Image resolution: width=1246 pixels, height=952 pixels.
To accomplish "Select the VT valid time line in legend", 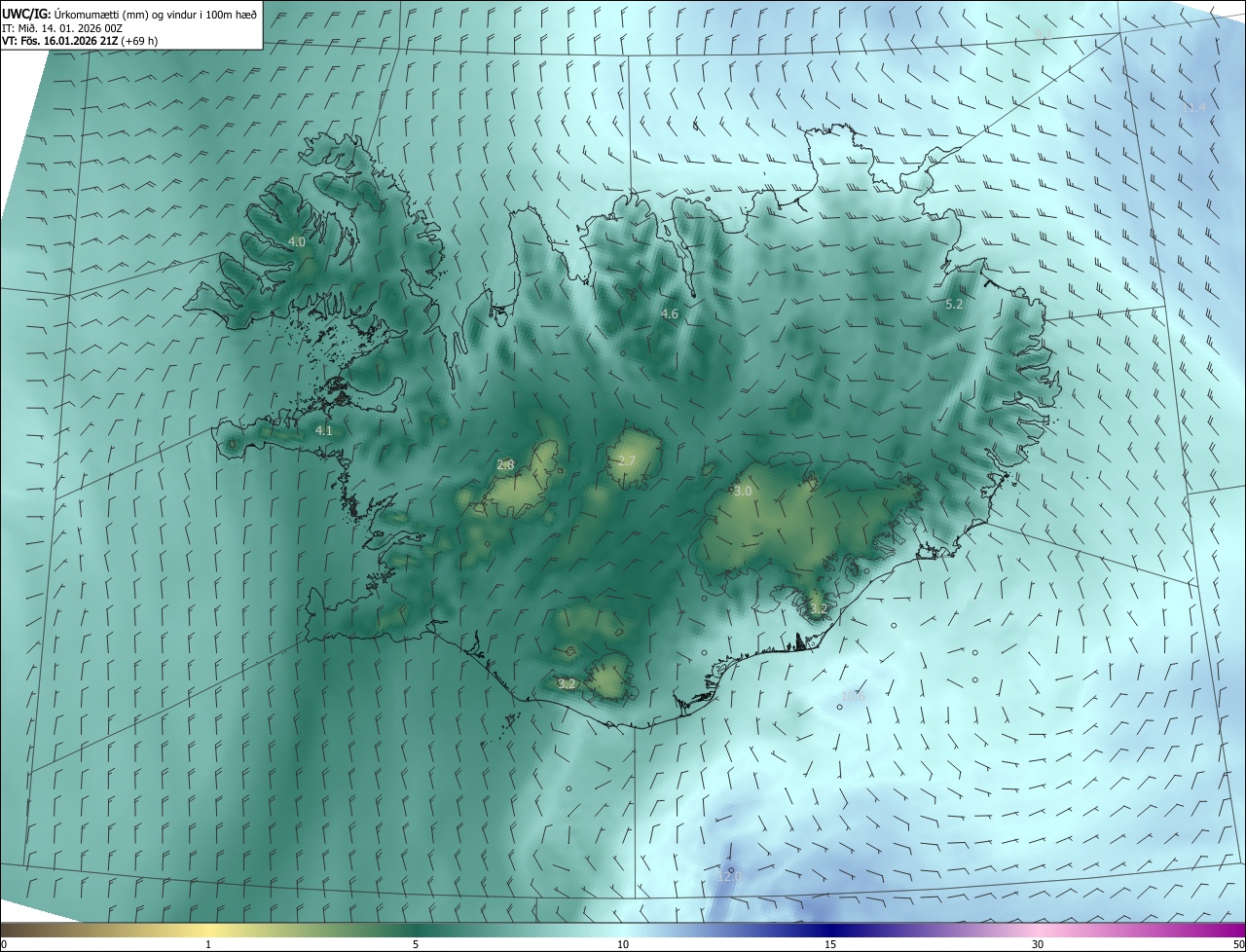I will coord(80,41).
